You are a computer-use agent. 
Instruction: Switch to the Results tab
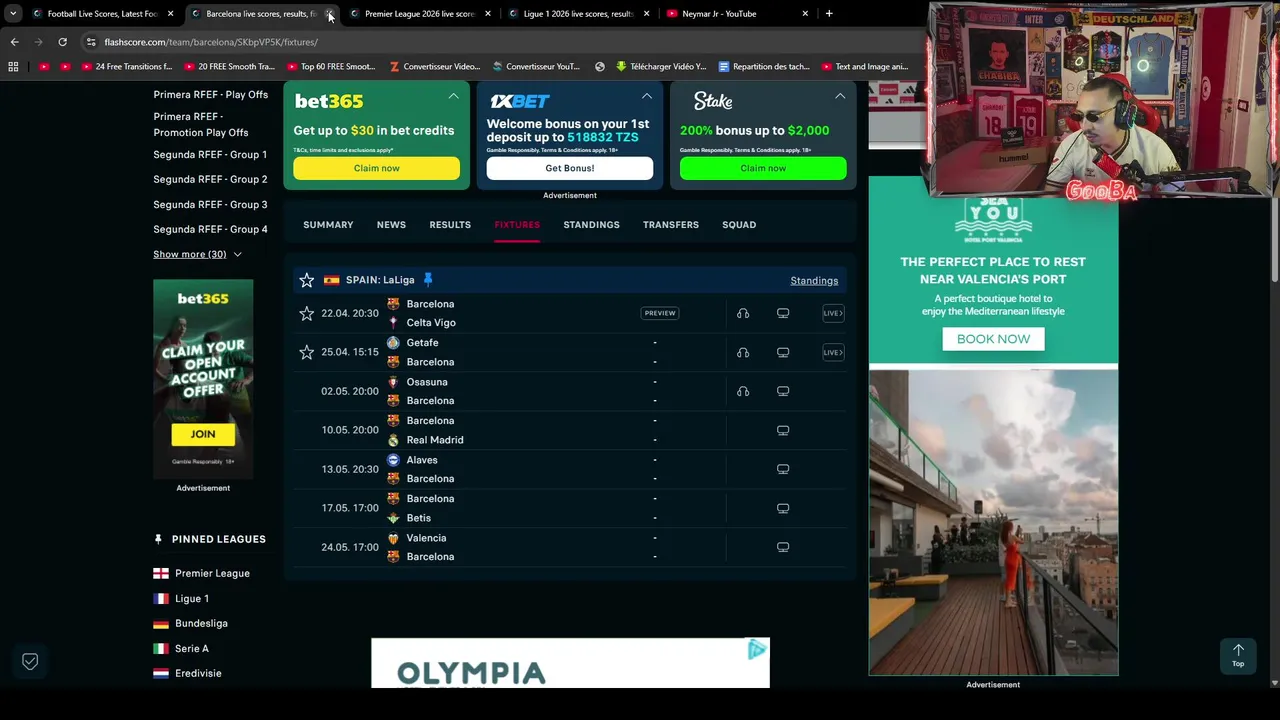tap(450, 225)
